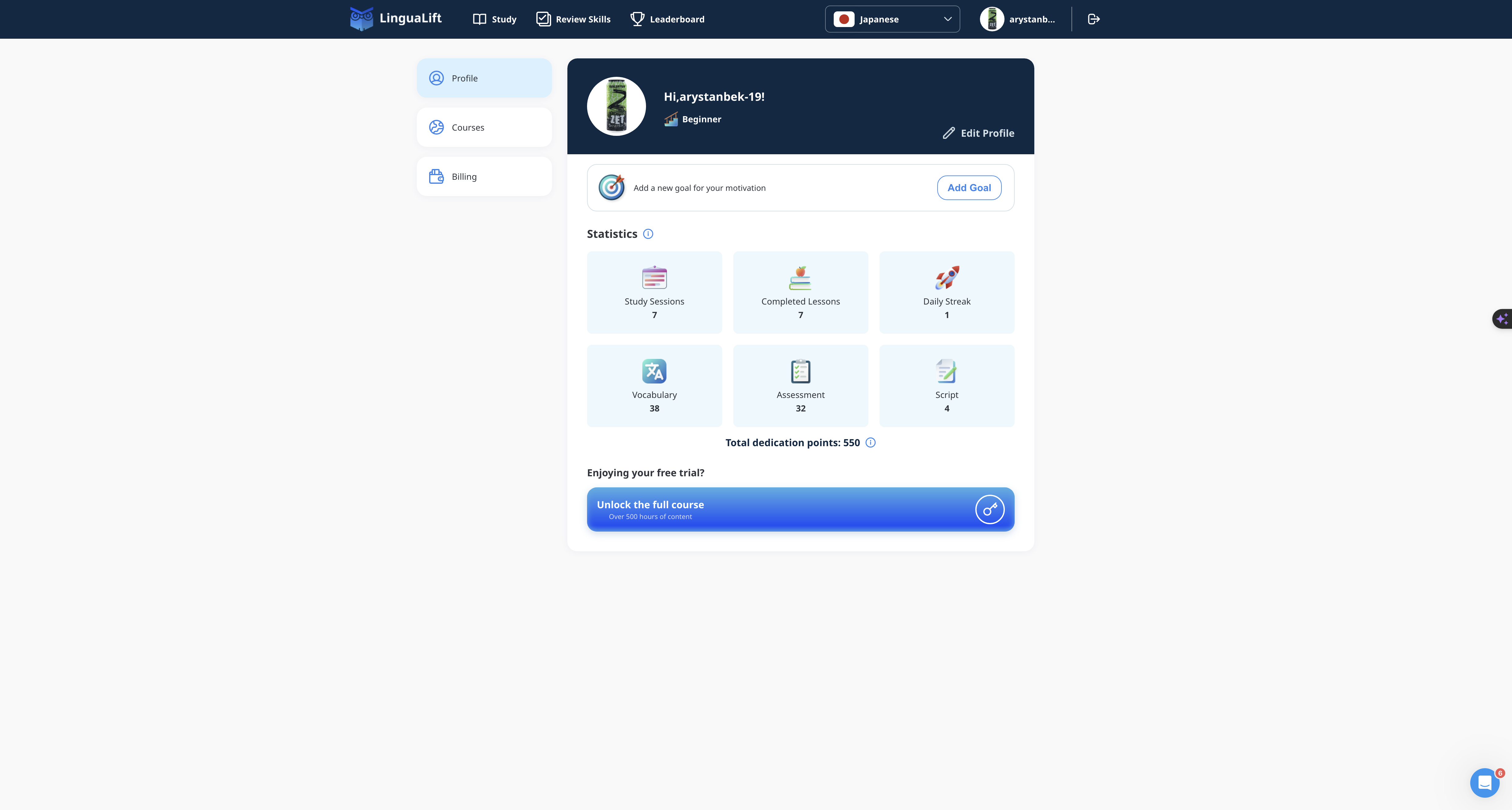Click the Statistics info icon
Image resolution: width=1512 pixels, height=810 pixels.
tap(648, 234)
